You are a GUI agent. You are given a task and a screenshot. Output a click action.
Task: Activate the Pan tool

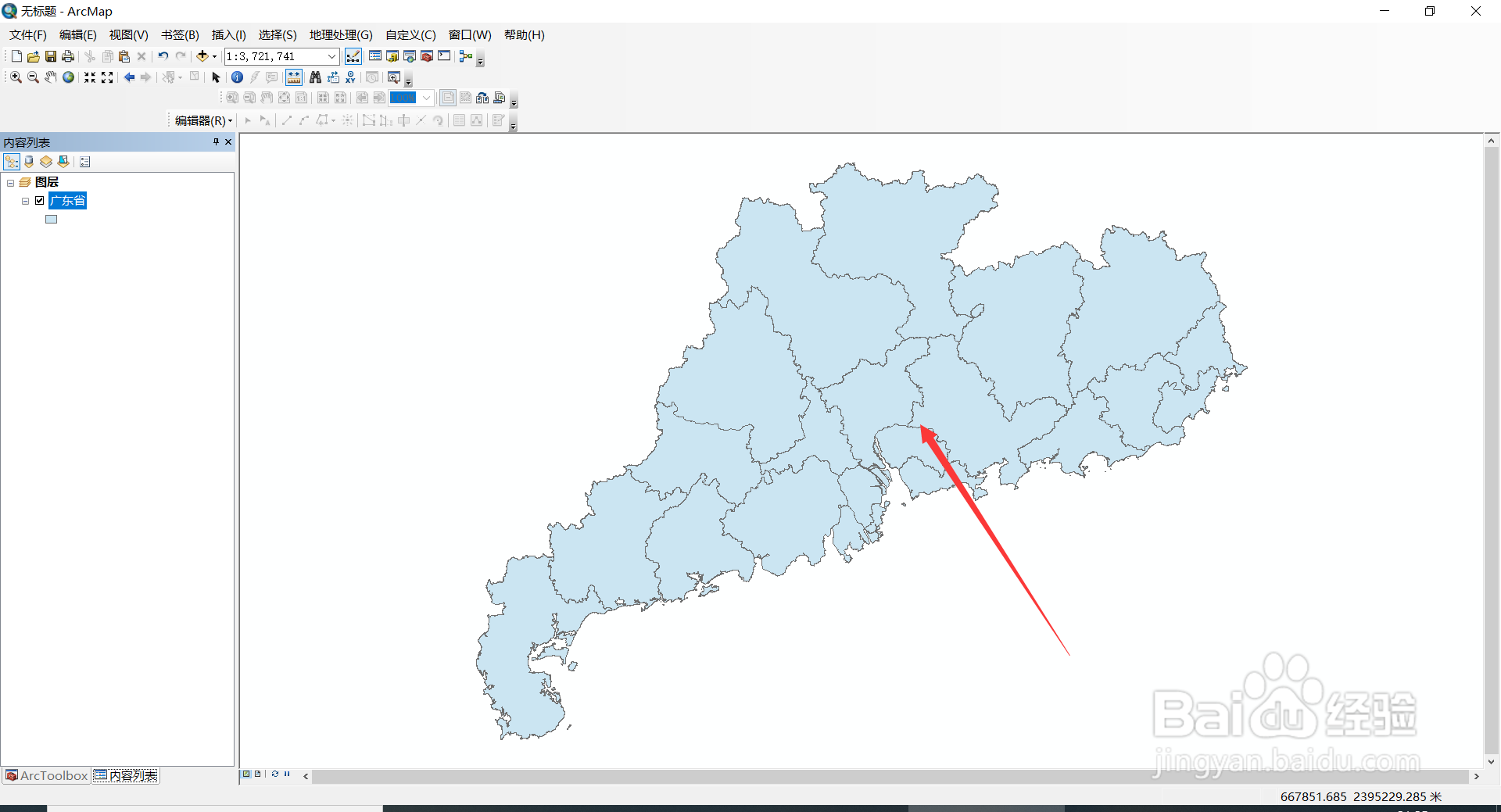tap(51, 77)
